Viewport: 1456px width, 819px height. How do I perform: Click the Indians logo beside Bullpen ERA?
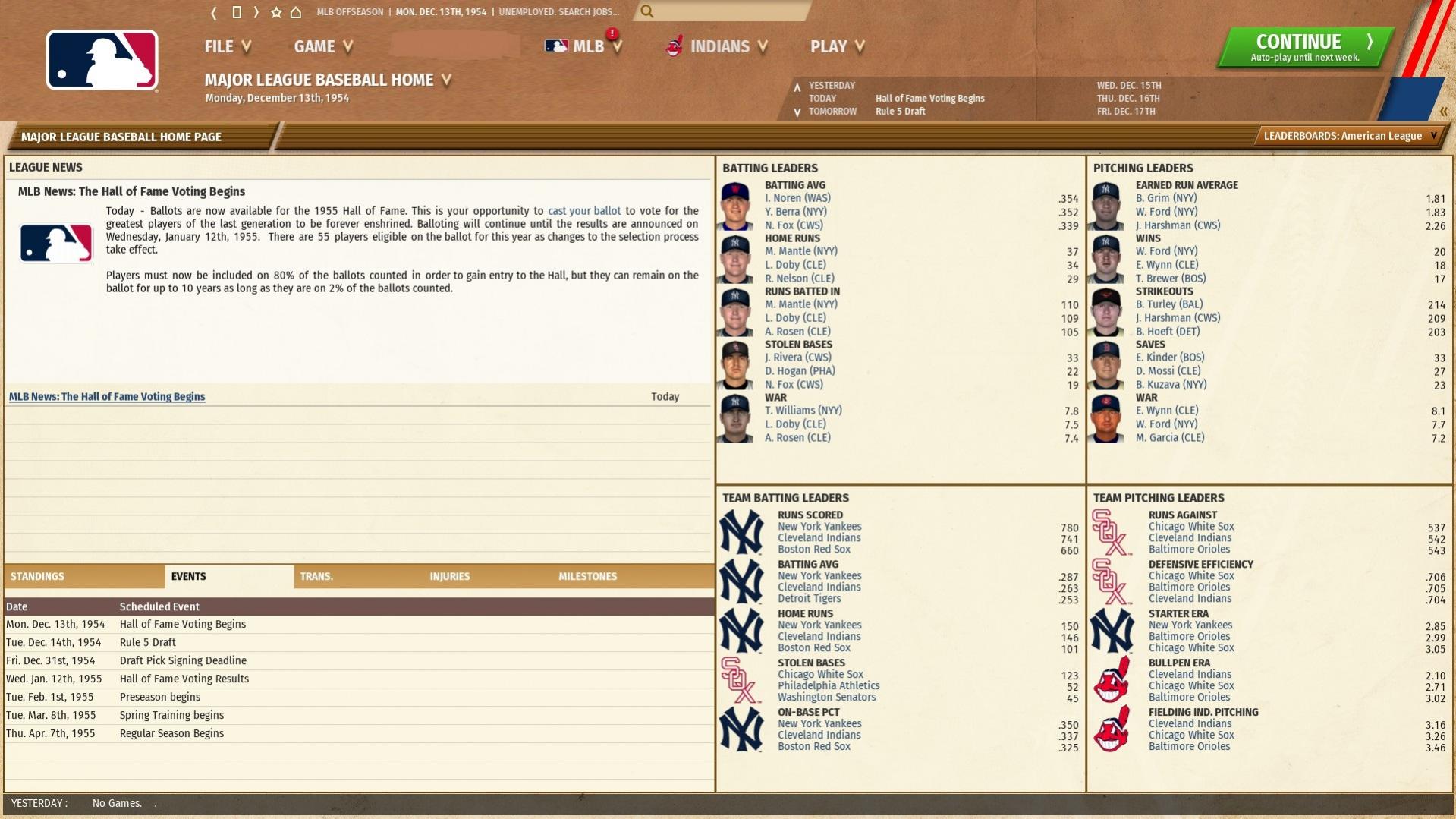click(1112, 680)
